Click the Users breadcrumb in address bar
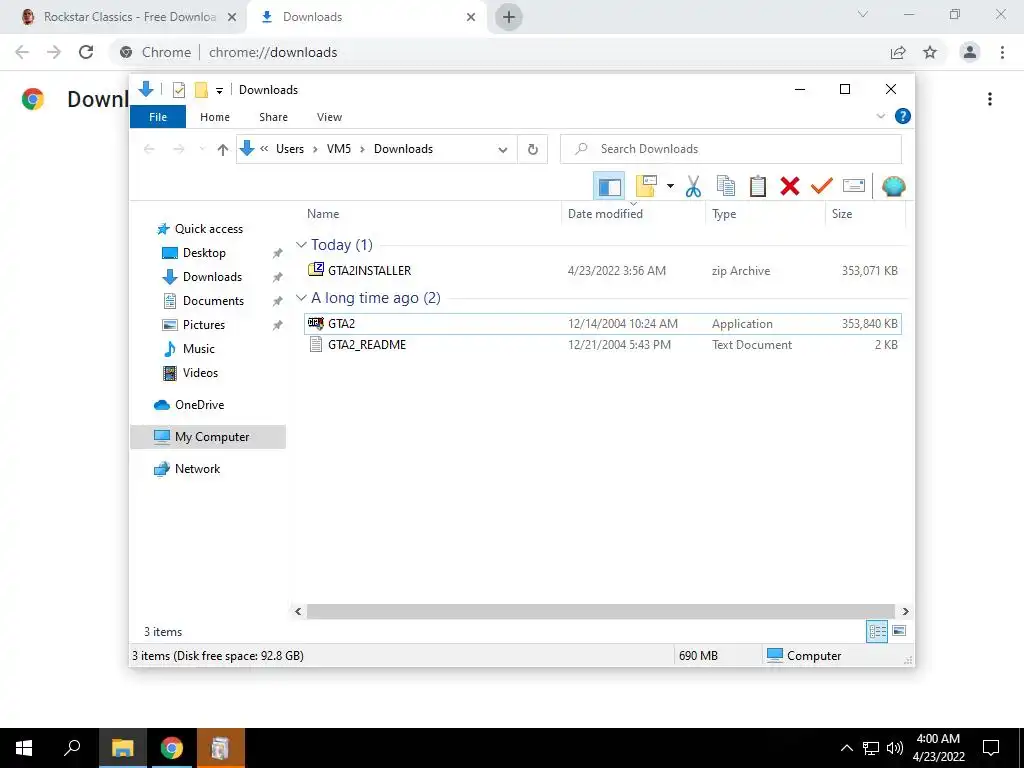 click(x=290, y=149)
